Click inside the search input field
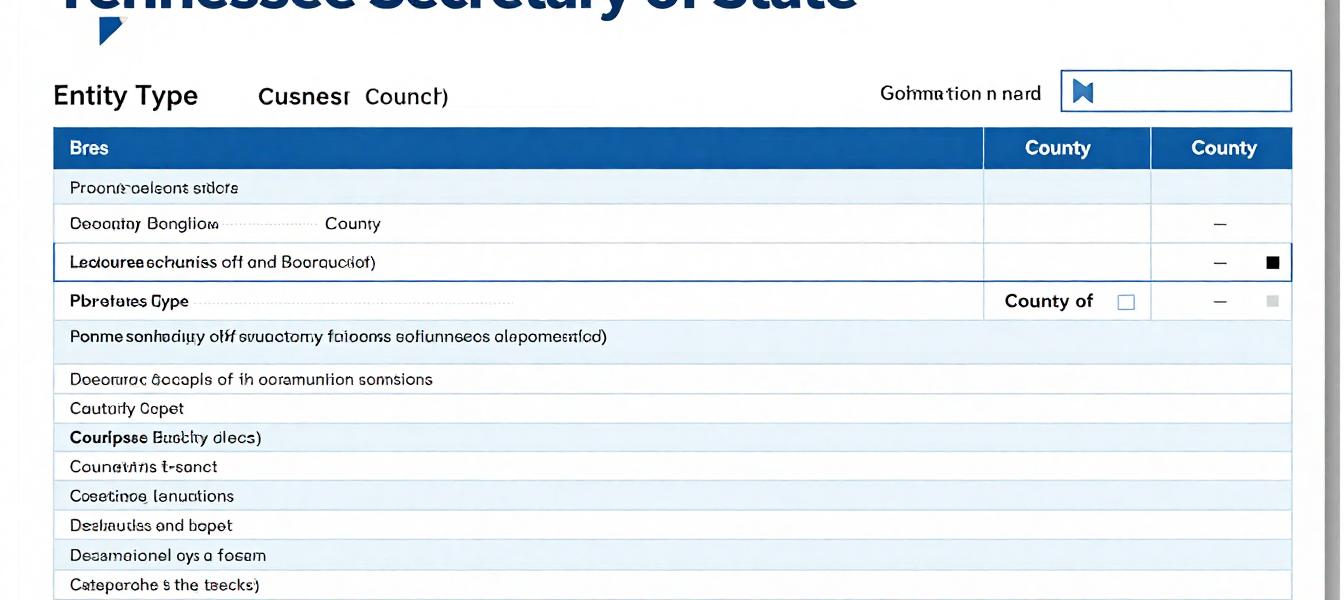Image resolution: width=1344 pixels, height=600 pixels. pos(1180,91)
